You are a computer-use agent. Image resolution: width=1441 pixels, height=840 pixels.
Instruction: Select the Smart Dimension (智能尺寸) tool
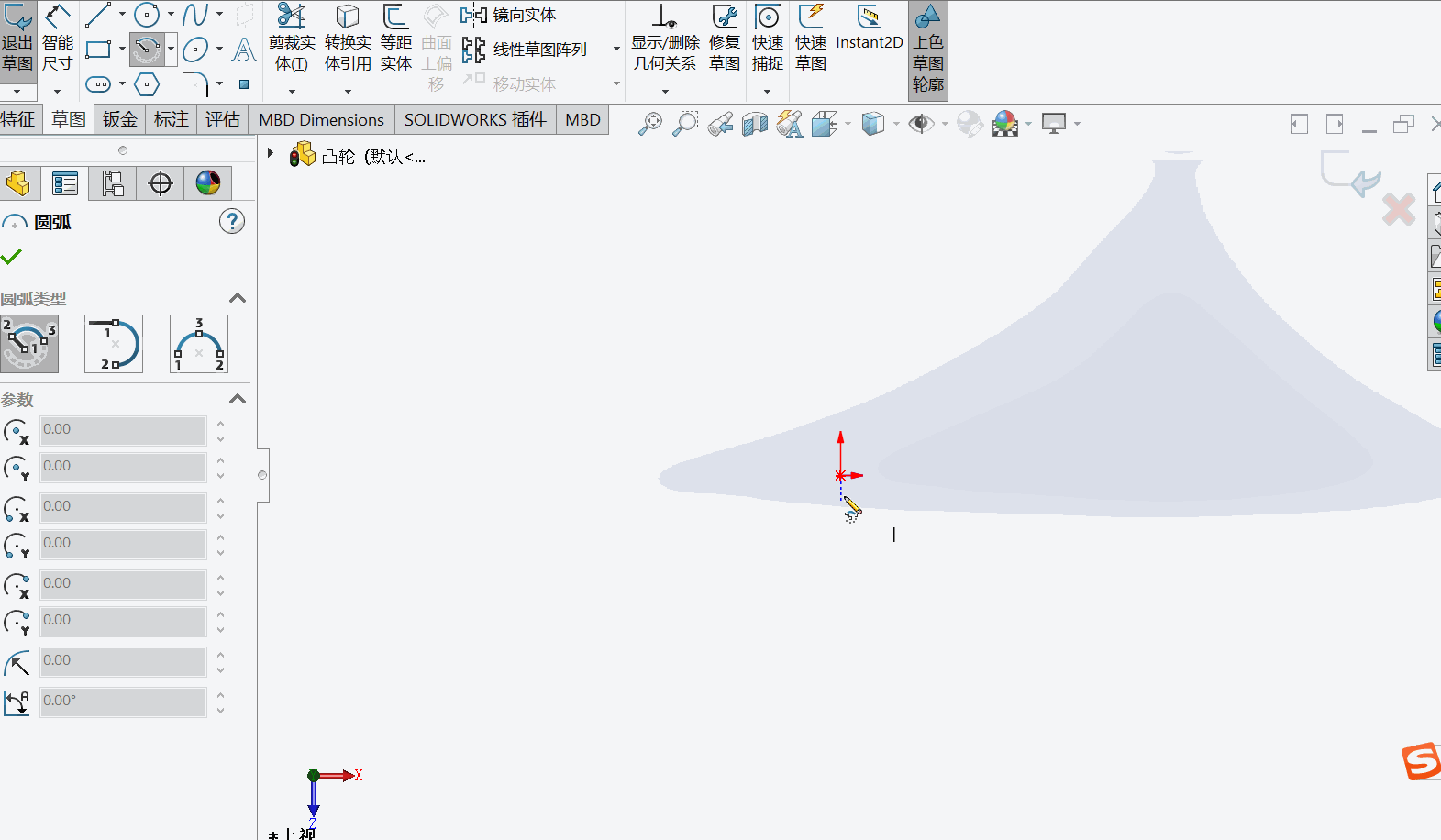[x=57, y=39]
